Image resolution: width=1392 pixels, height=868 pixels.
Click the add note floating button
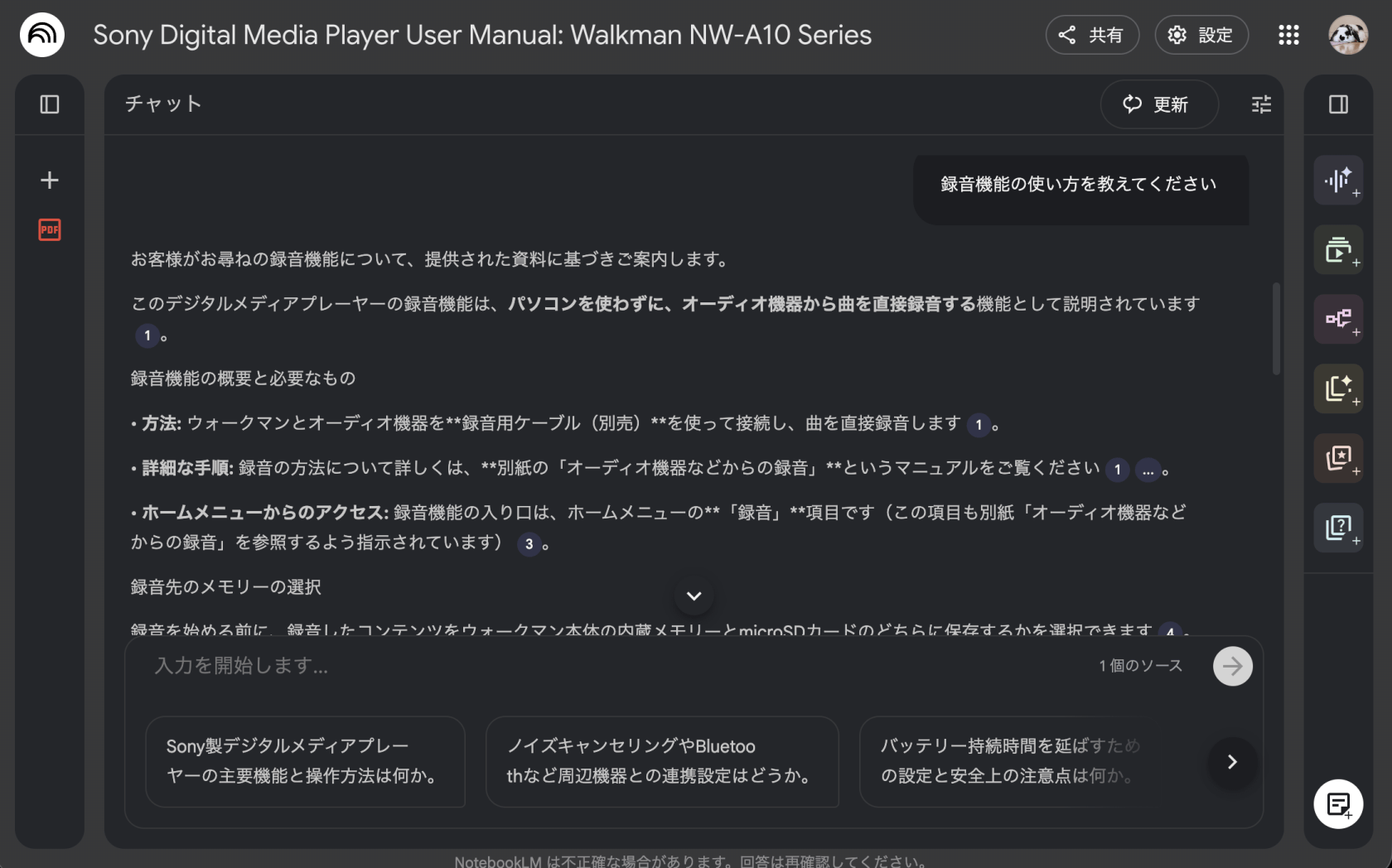[x=1338, y=803]
